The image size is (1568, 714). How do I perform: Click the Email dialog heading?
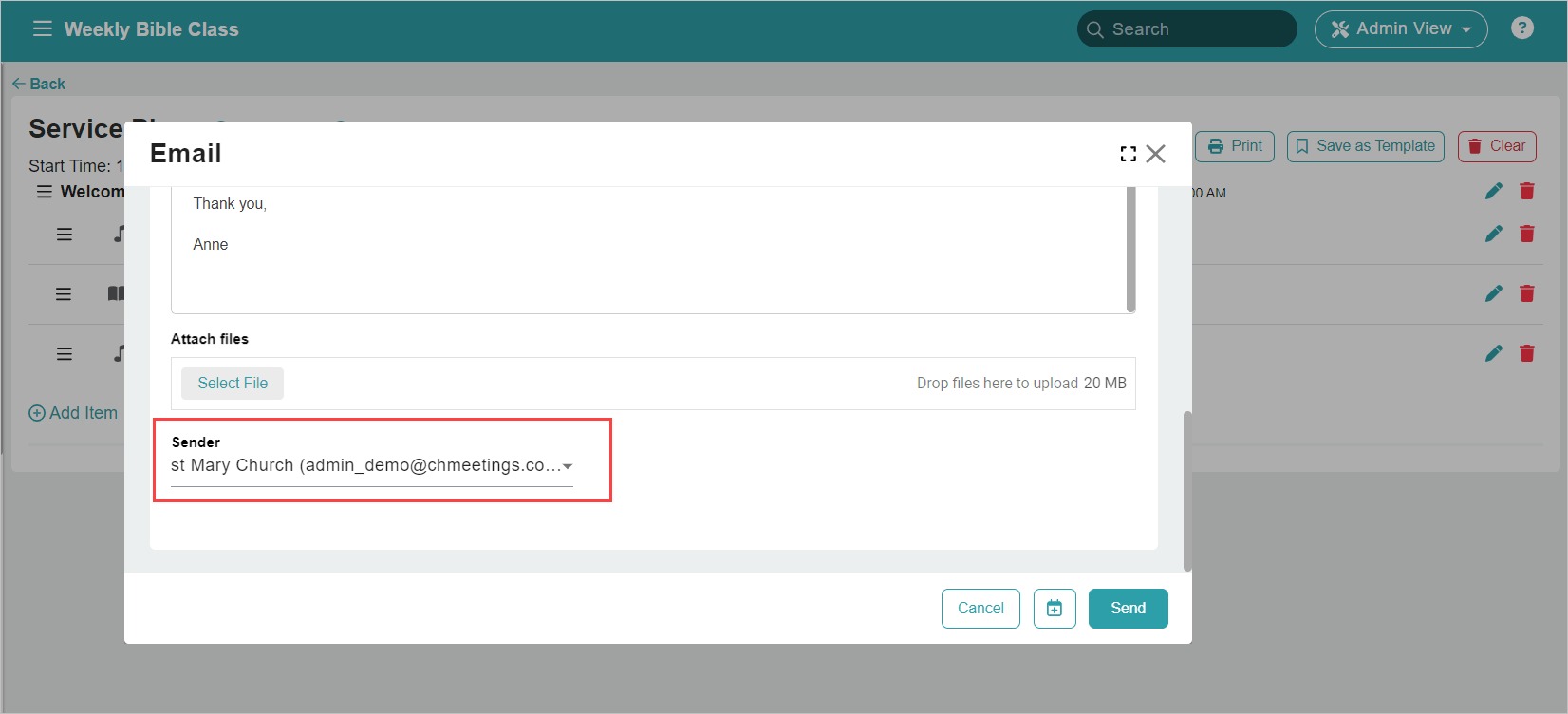pos(186,154)
